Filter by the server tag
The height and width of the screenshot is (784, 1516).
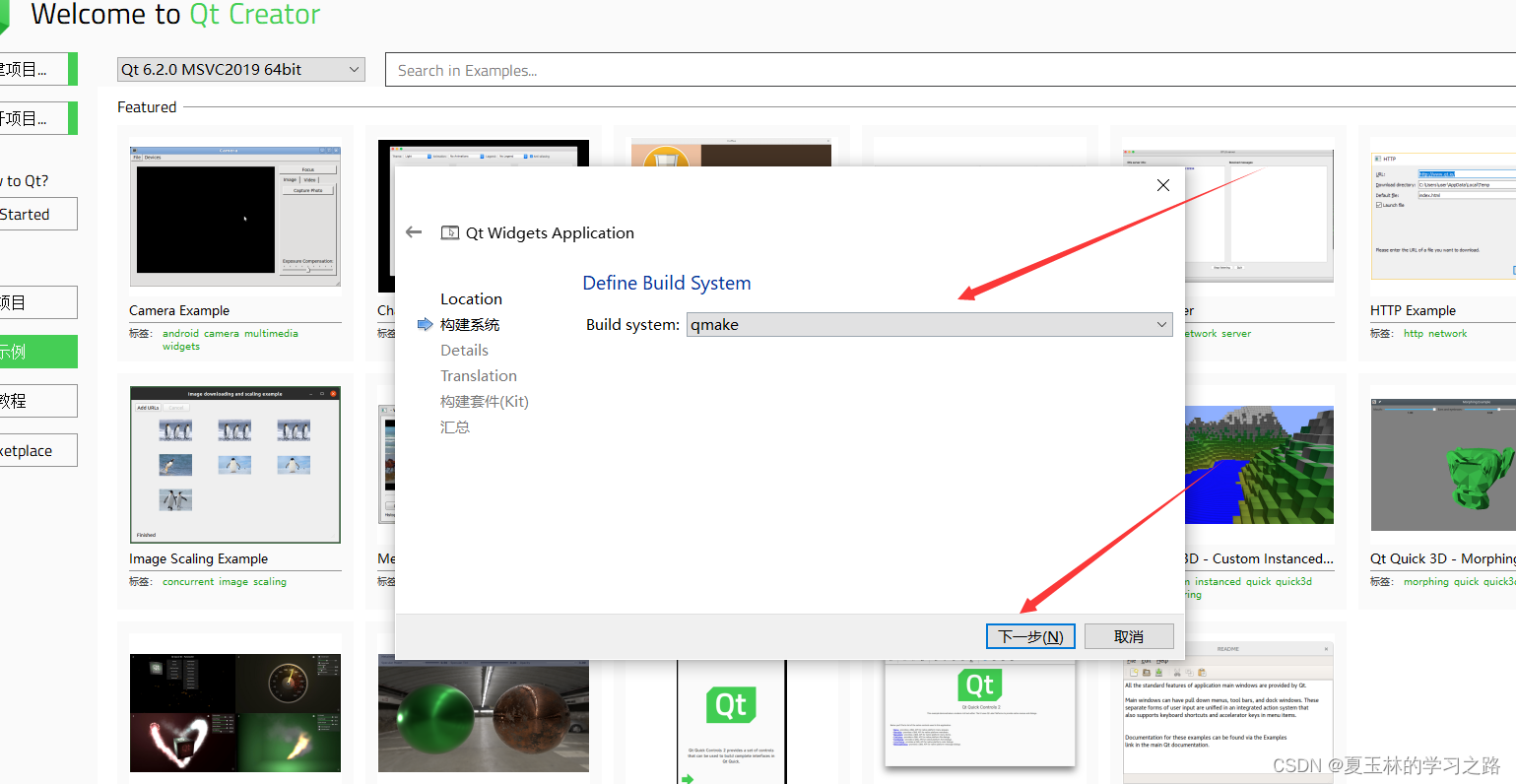(x=1236, y=334)
